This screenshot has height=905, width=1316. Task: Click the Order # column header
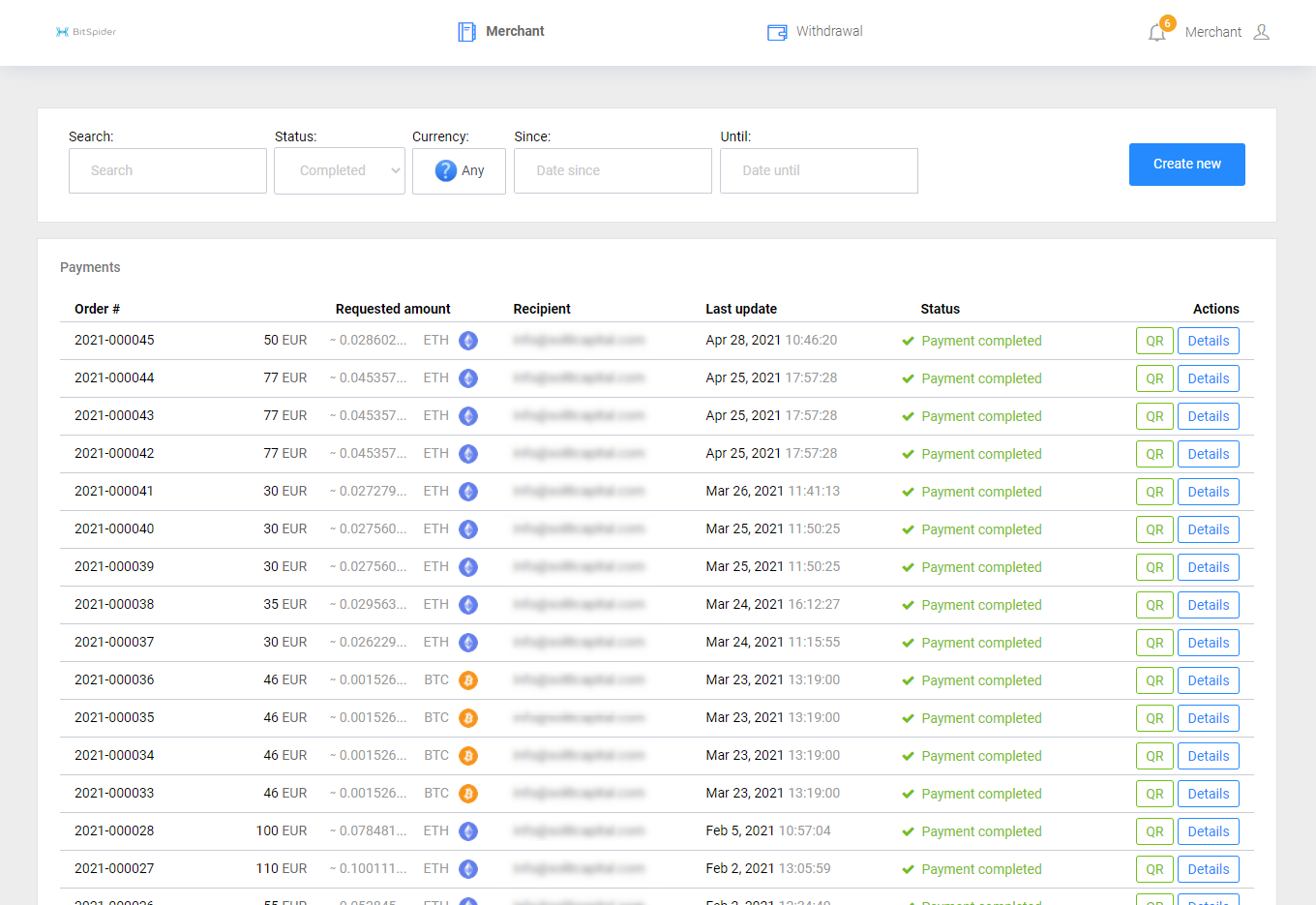pos(97,309)
